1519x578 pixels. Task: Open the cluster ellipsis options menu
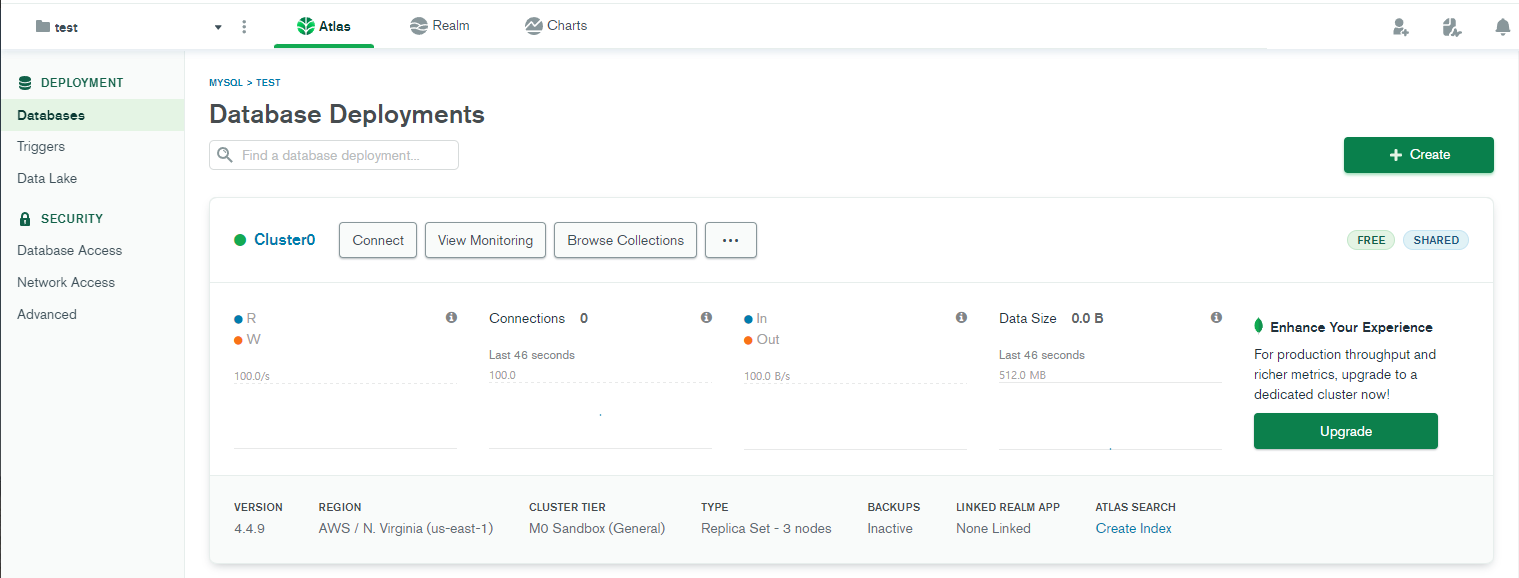(731, 240)
